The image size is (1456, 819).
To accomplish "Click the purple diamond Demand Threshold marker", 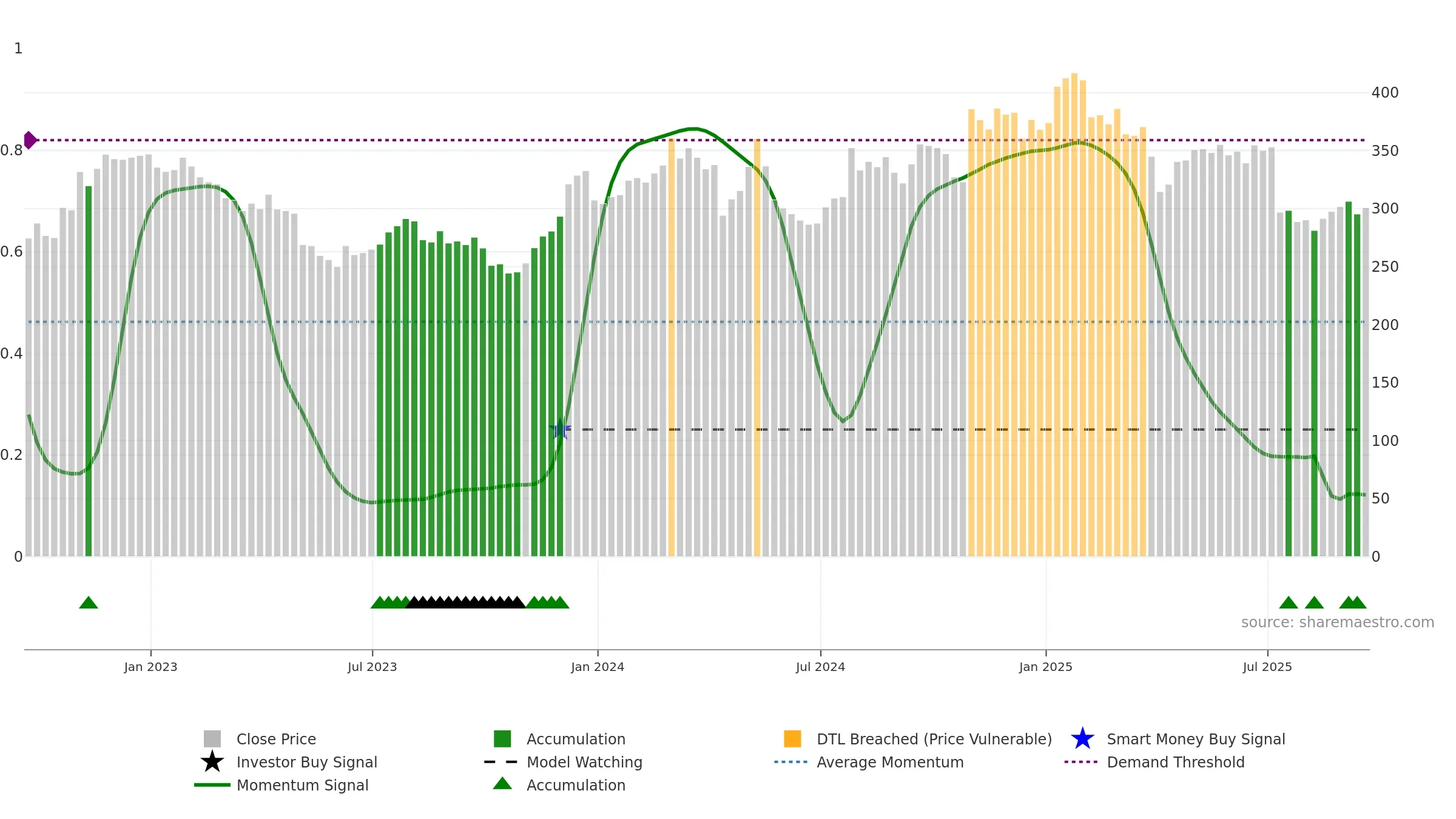I will click(30, 140).
